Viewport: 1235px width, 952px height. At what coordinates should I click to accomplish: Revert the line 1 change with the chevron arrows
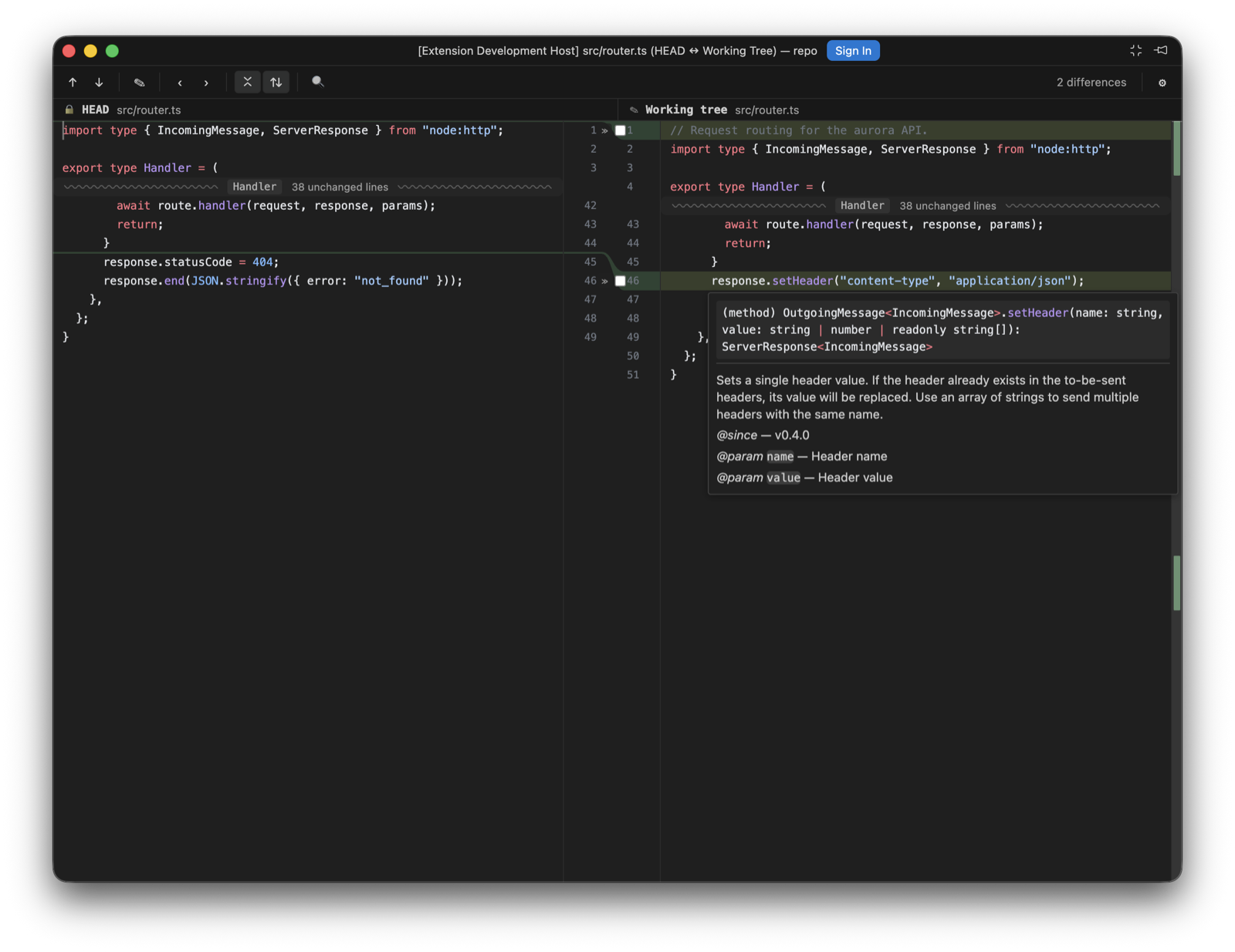coord(604,130)
